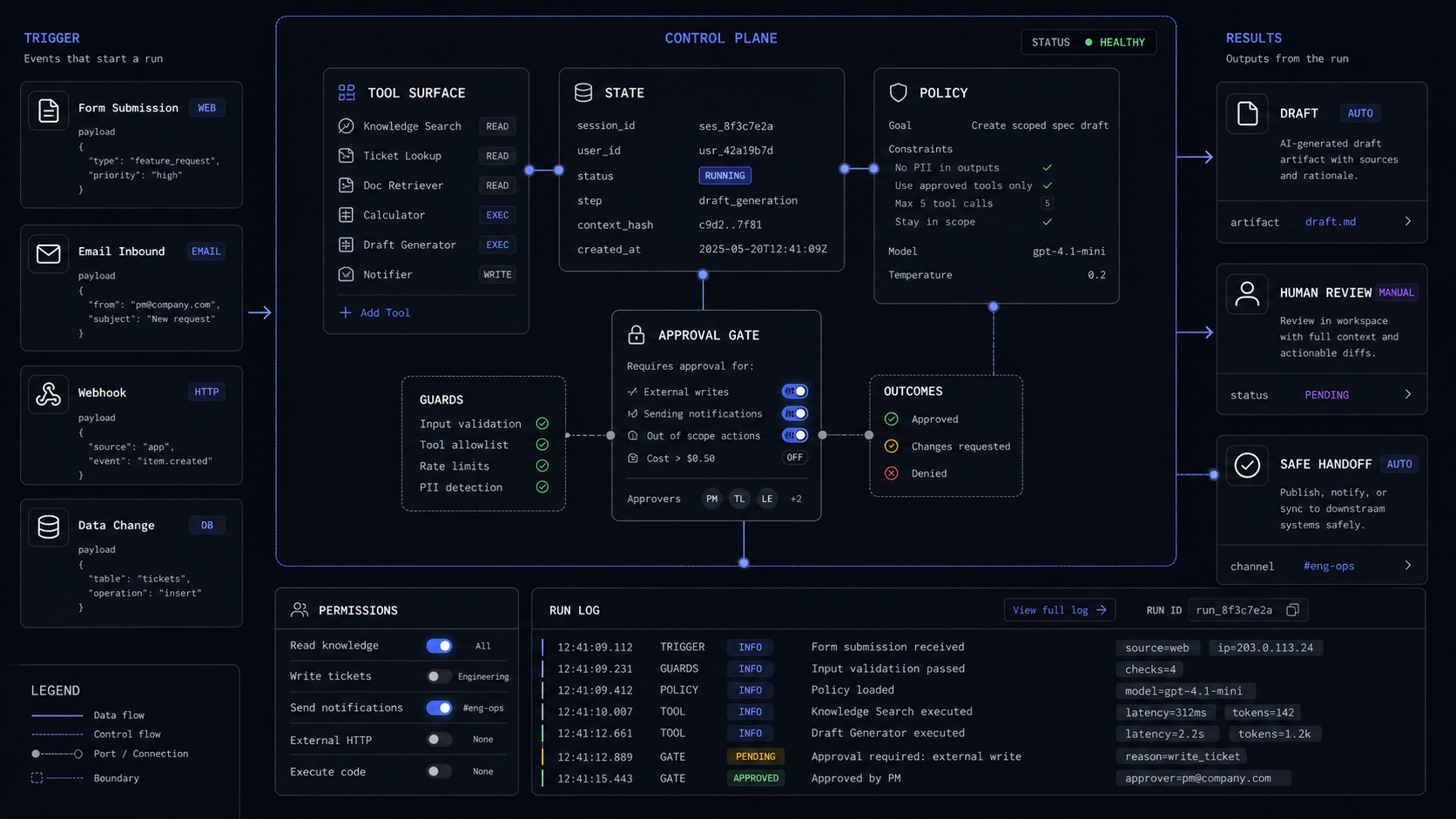Select the Changes requested outcome
Image resolution: width=1456 pixels, height=819 pixels.
pos(947,446)
